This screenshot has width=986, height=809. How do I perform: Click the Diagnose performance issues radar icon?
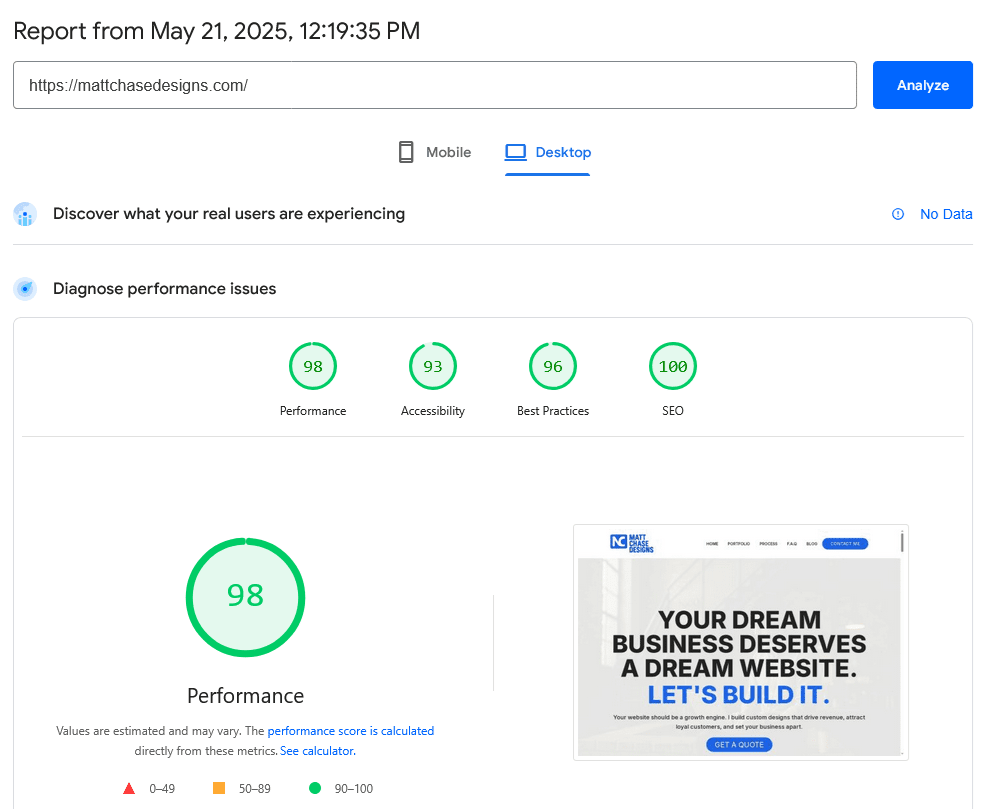coord(25,289)
